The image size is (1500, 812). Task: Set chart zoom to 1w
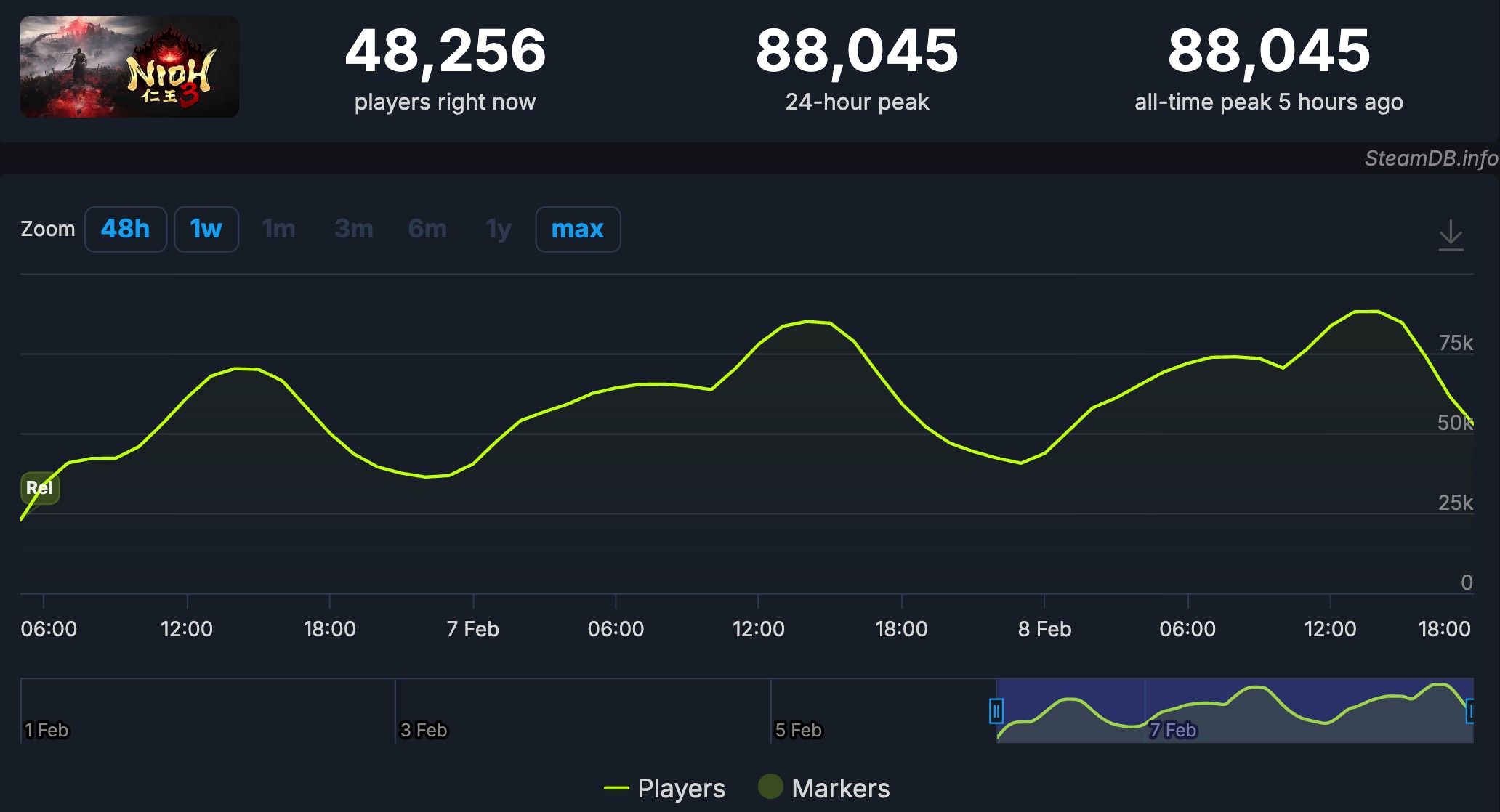click(206, 230)
